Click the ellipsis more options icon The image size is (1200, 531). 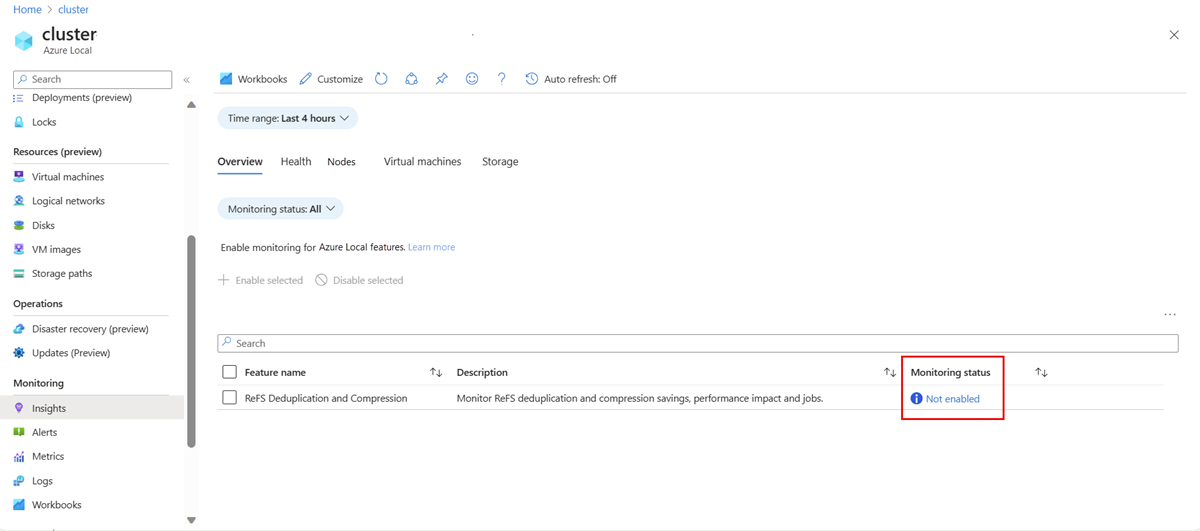(1170, 315)
